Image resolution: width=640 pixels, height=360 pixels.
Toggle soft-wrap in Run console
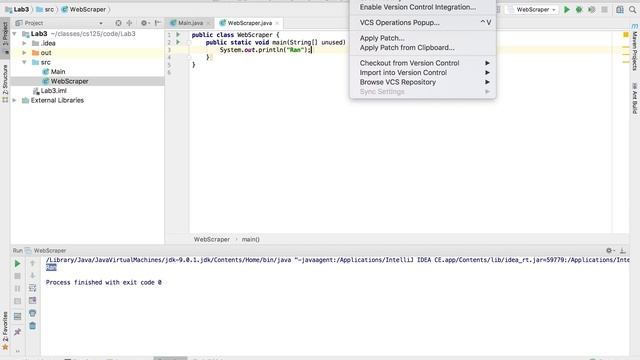coord(33,288)
